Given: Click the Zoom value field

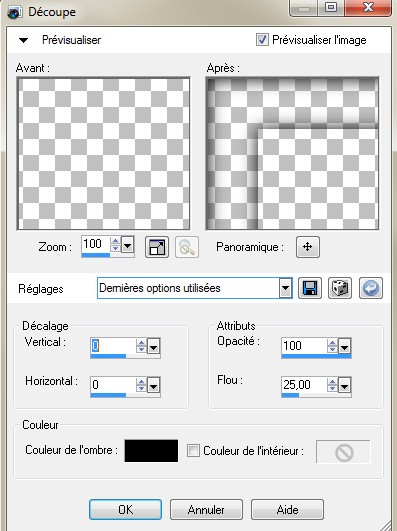Looking at the screenshot, I should coord(96,244).
